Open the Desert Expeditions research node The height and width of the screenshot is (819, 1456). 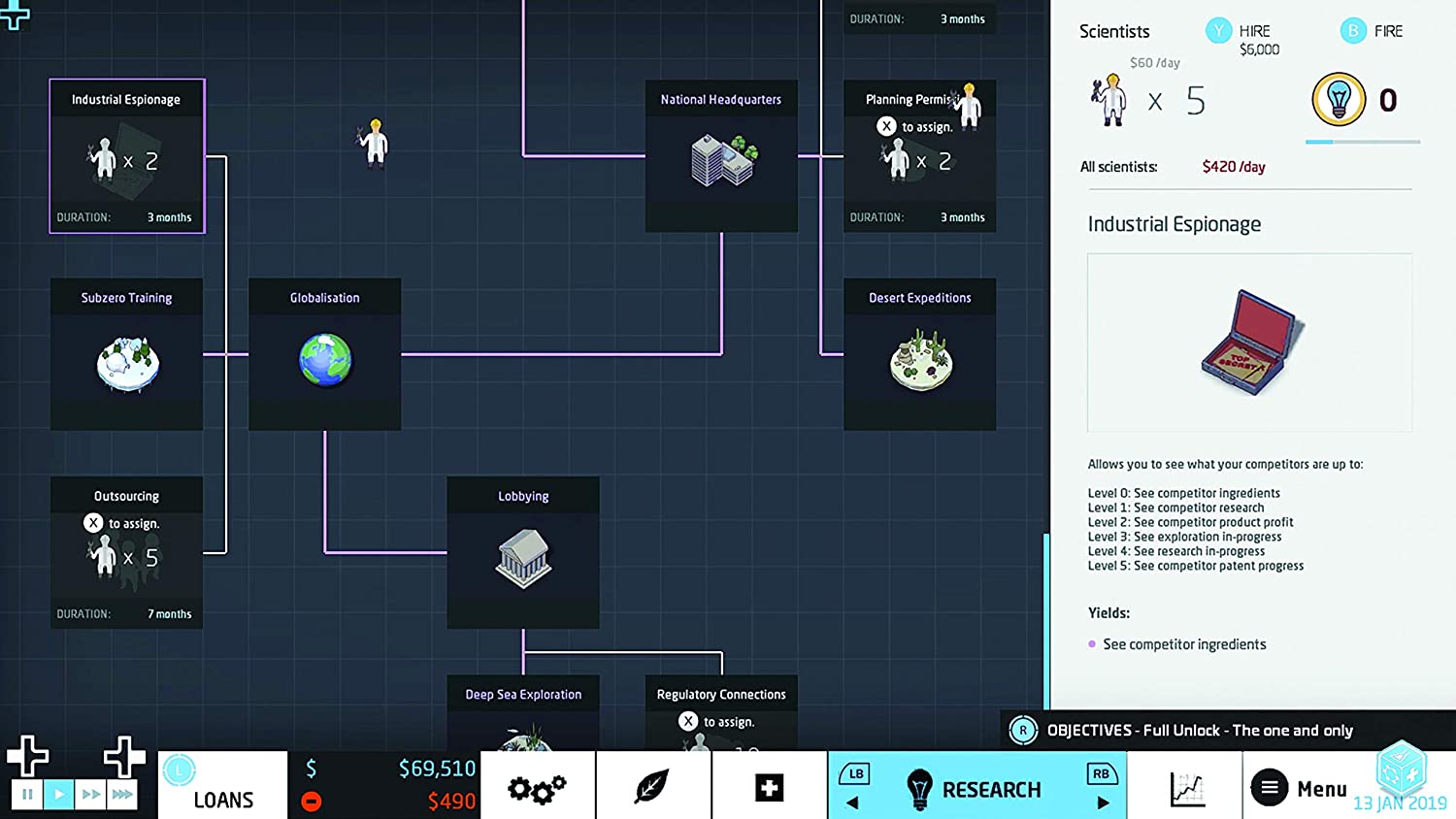pos(919,354)
